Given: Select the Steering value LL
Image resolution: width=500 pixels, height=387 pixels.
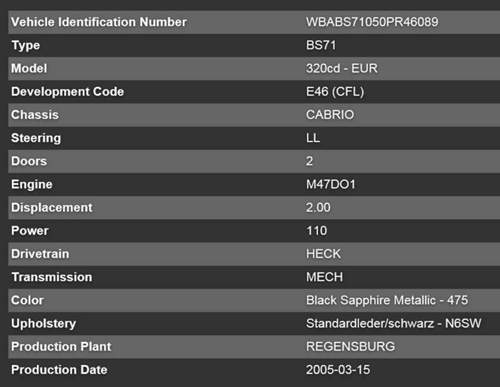Looking at the screenshot, I should 313,138.
